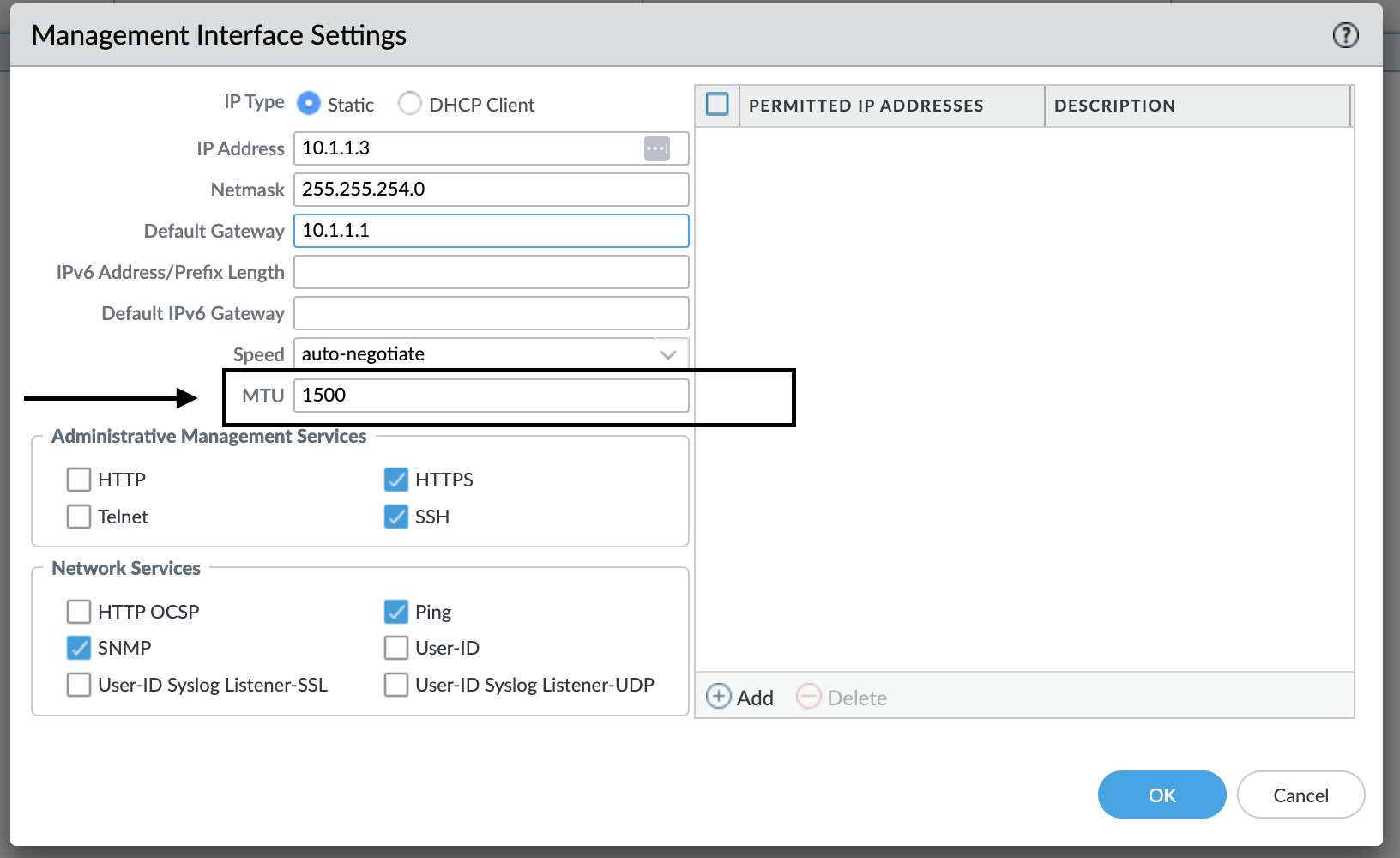Viewport: 1400px width, 858px height.
Task: Toggle the SNMP network service
Action: pos(79,648)
